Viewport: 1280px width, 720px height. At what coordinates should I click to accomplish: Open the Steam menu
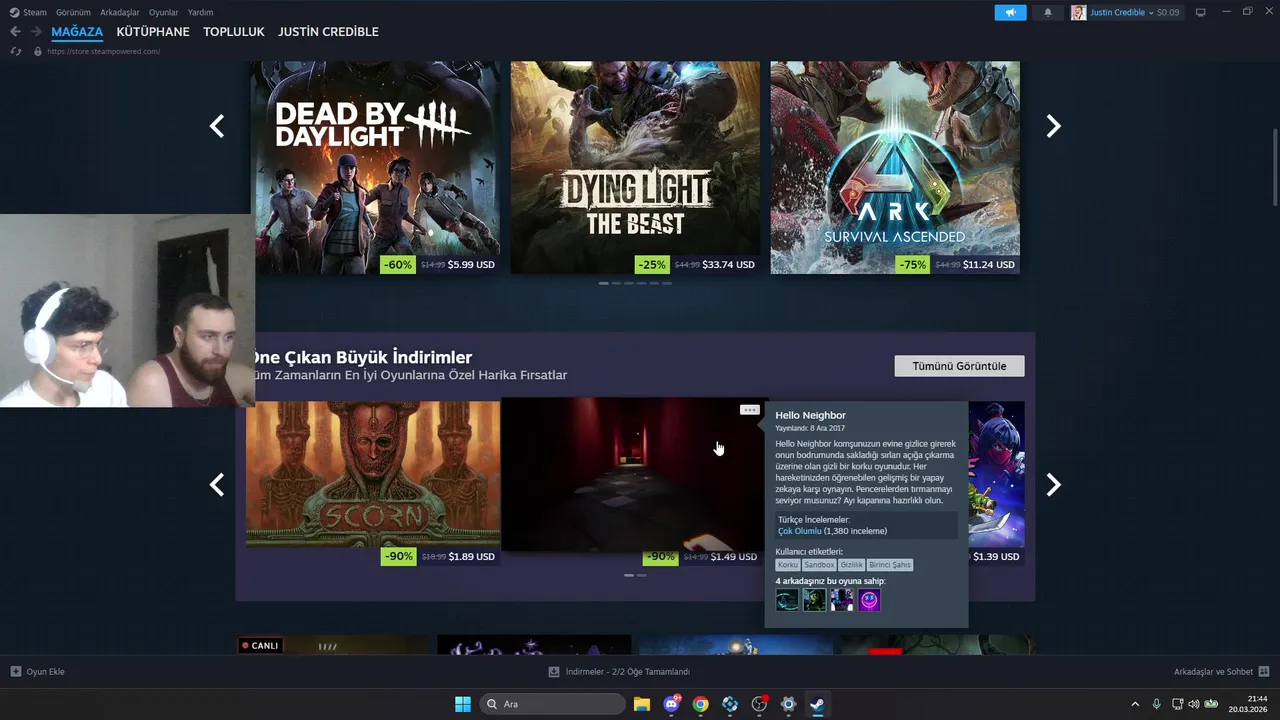[35, 12]
